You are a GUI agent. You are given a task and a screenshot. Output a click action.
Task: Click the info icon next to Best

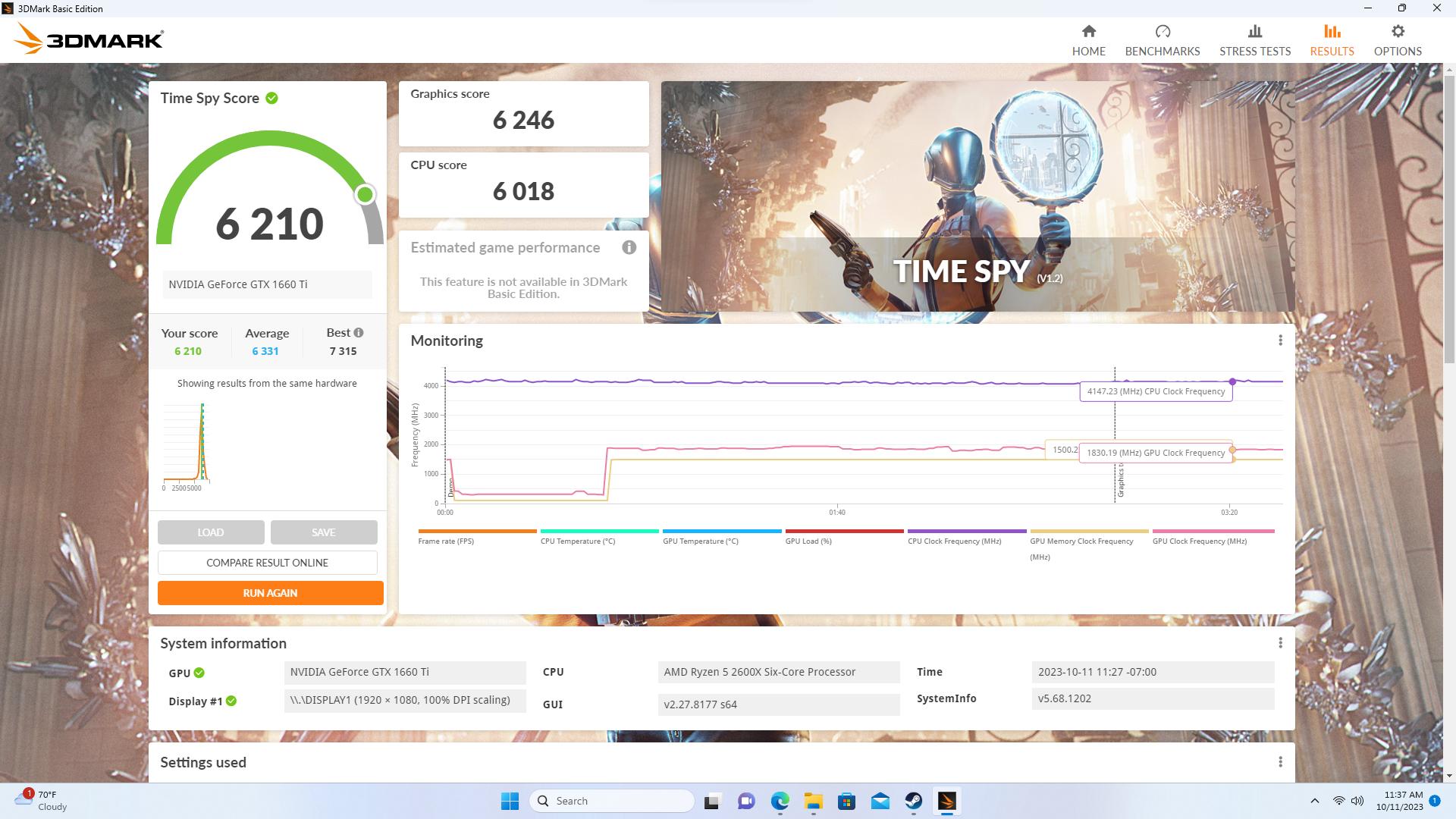[x=359, y=332]
